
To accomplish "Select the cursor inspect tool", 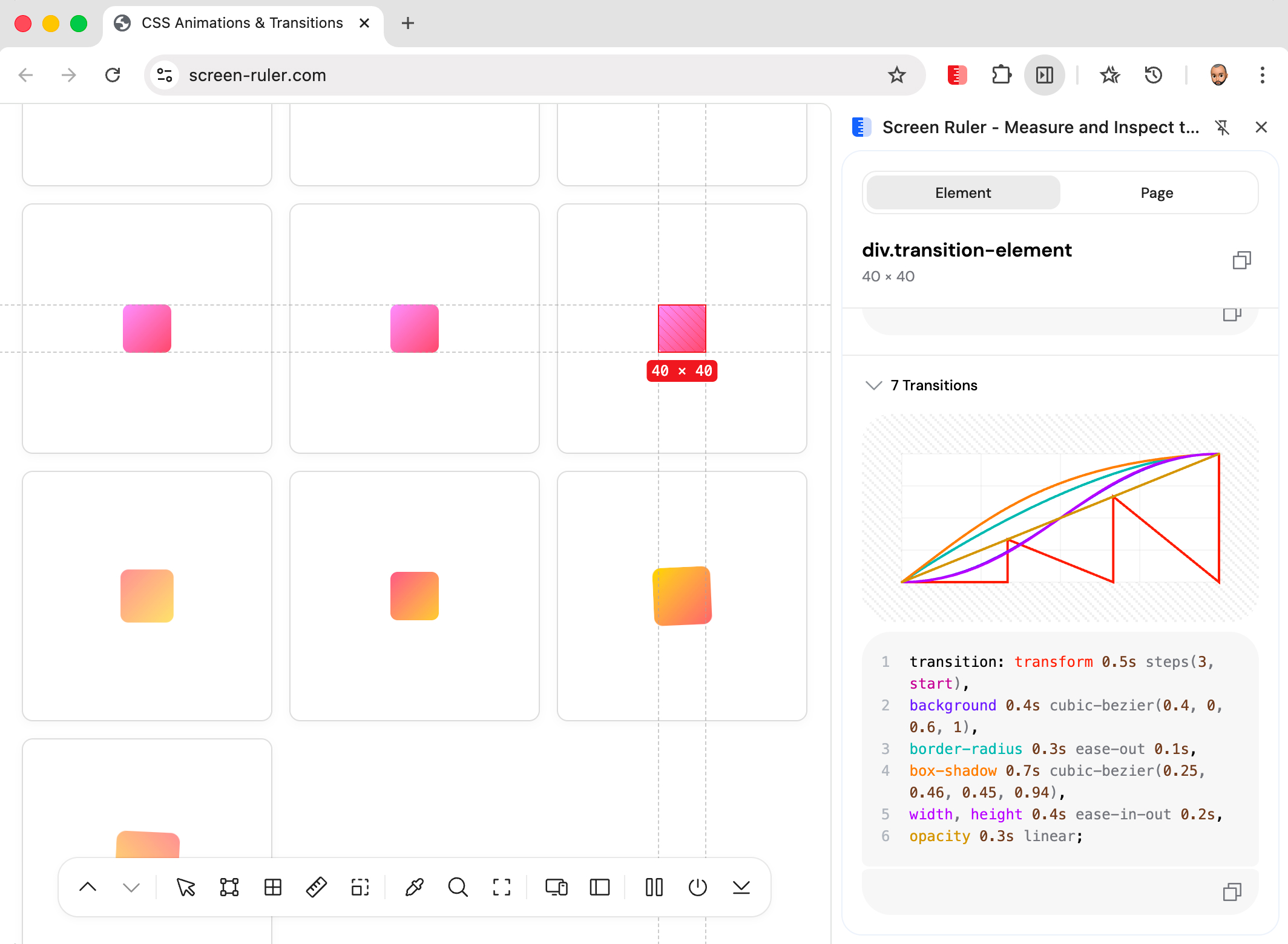I will pyautogui.click(x=186, y=887).
